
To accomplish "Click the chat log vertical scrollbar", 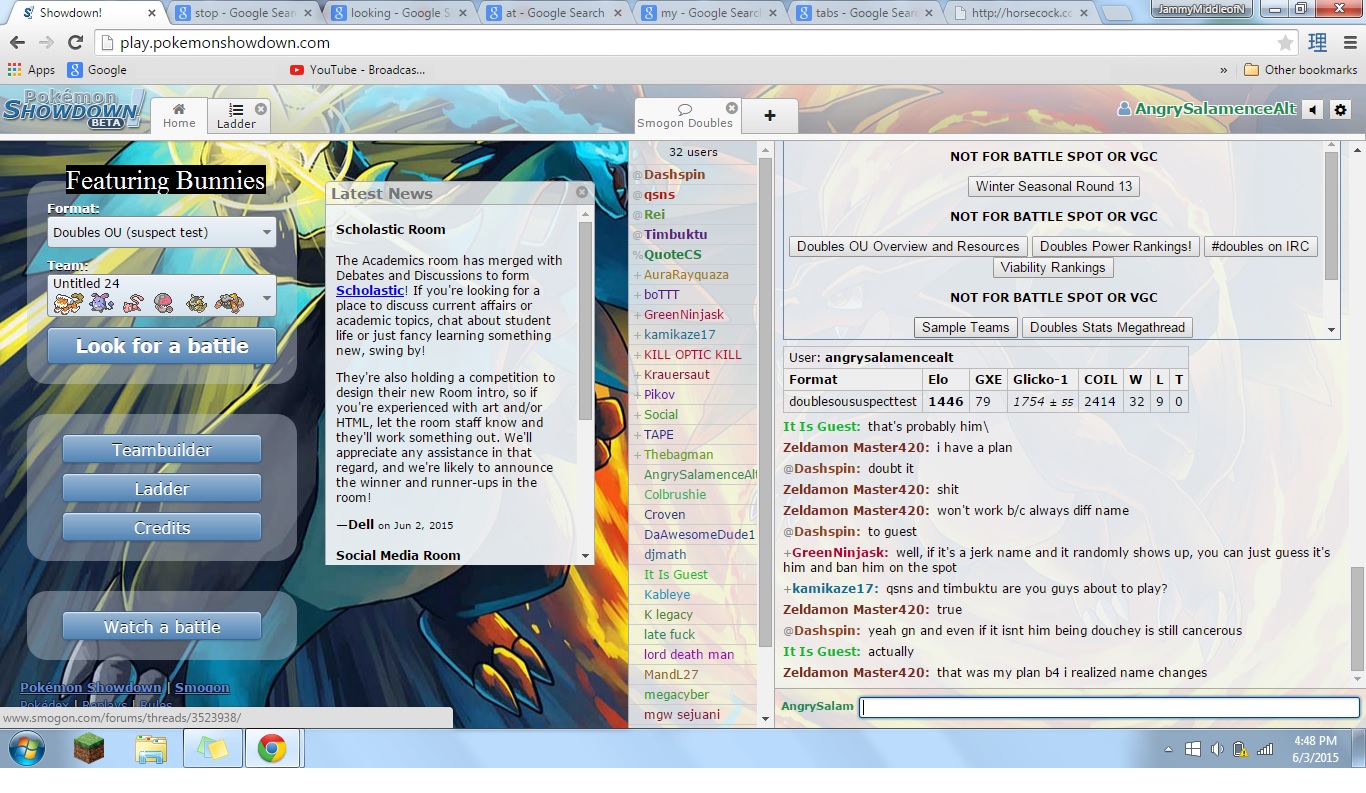I will click(1357, 619).
